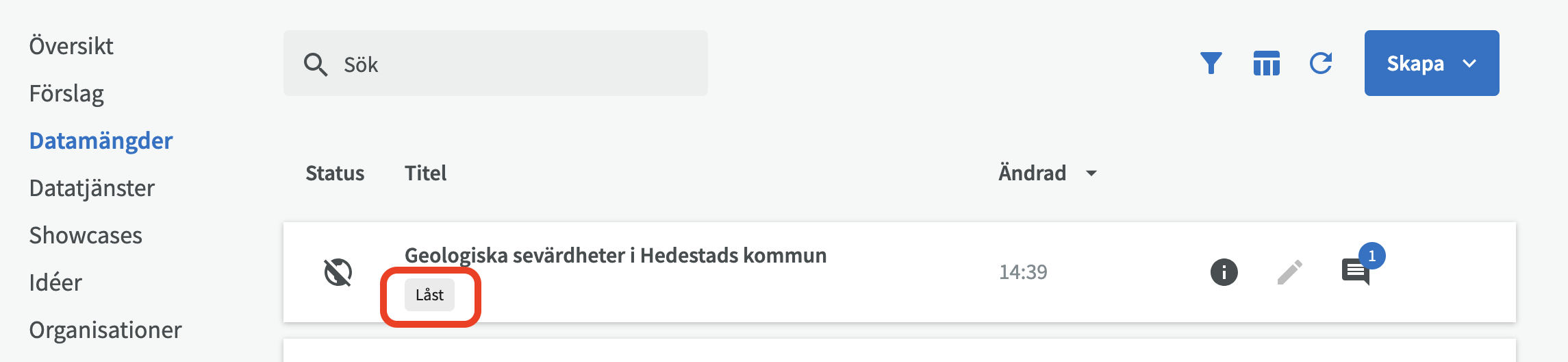Open the filter icon
The image size is (1568, 362).
click(x=1211, y=63)
